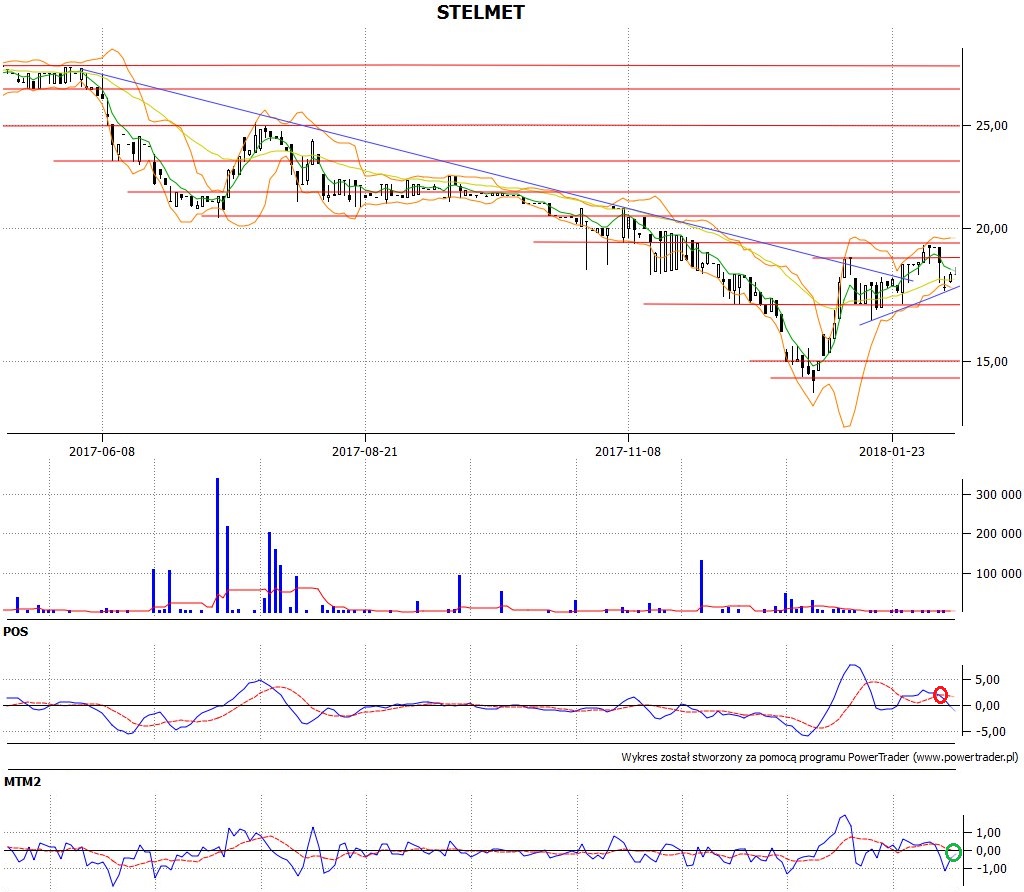Click the 2017-06-08 date label

102,451
